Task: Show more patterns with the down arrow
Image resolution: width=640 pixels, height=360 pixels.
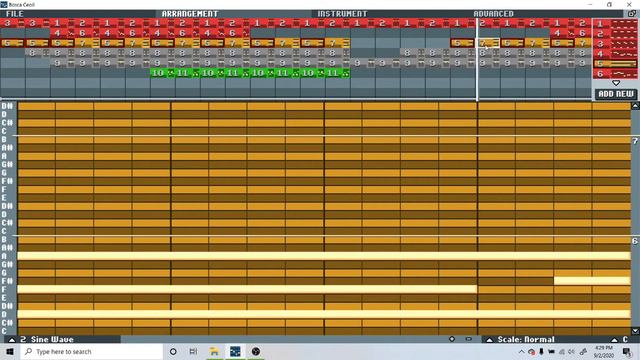Action: pyautogui.click(x=616, y=83)
